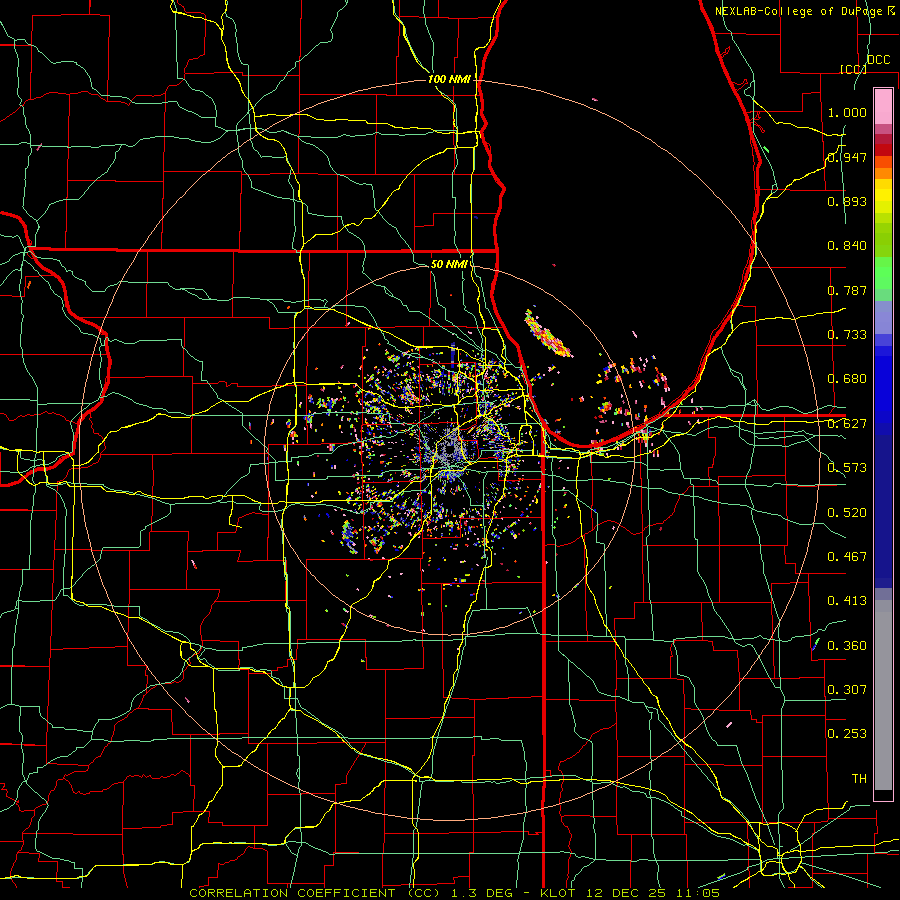This screenshot has width=900, height=900.
Task: Click the [CC] units label
Action: pos(853,69)
